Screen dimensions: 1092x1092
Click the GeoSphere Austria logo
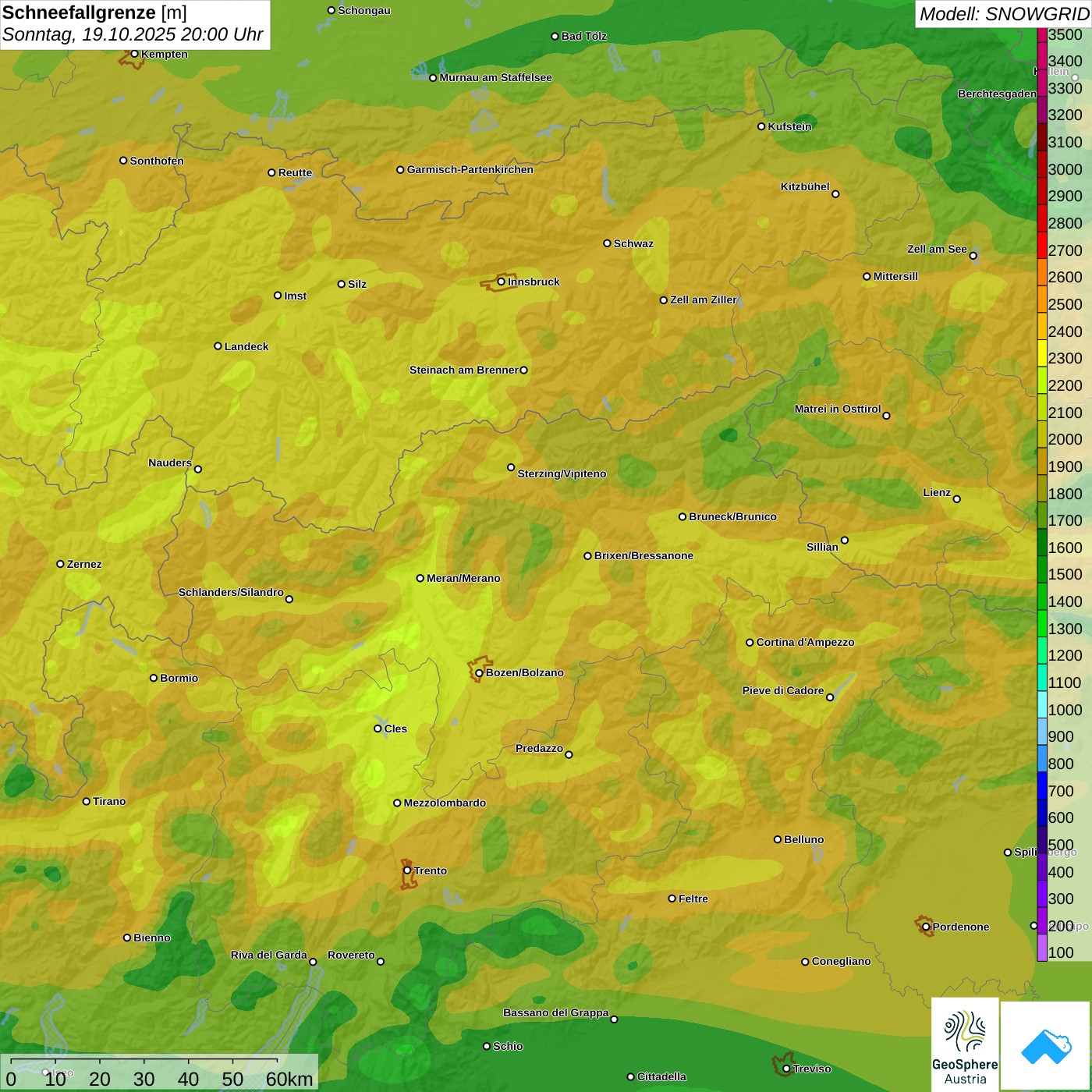point(964,1044)
